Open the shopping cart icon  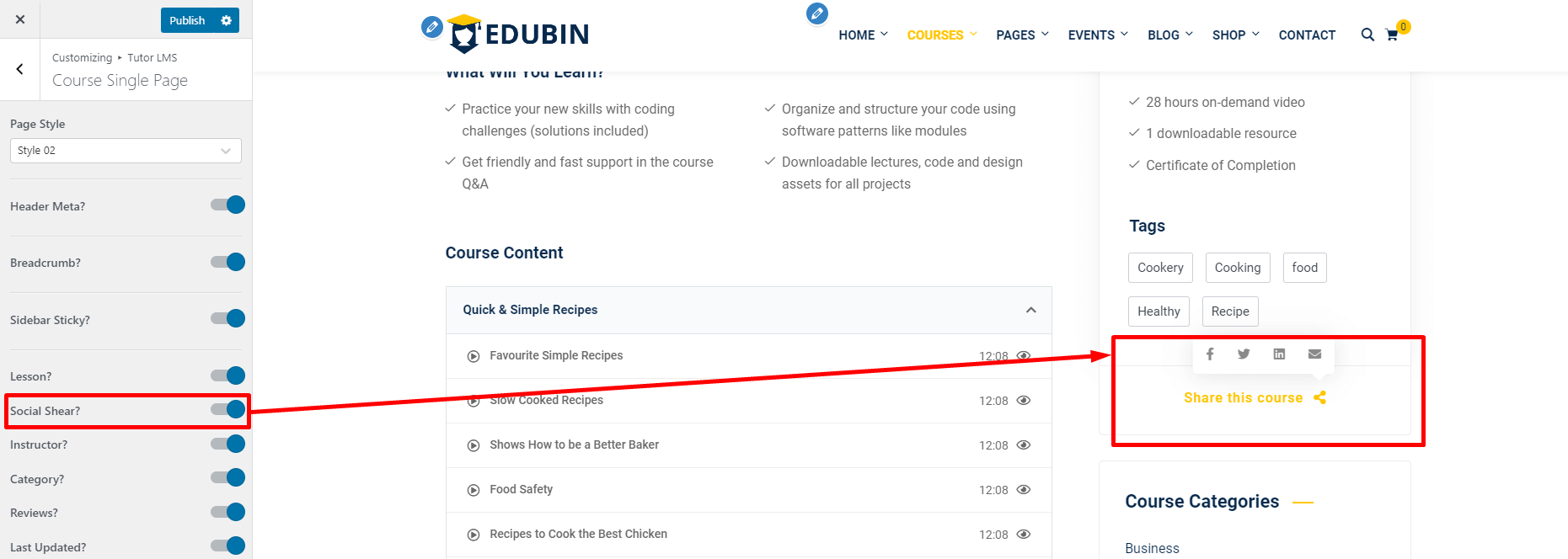1392,35
